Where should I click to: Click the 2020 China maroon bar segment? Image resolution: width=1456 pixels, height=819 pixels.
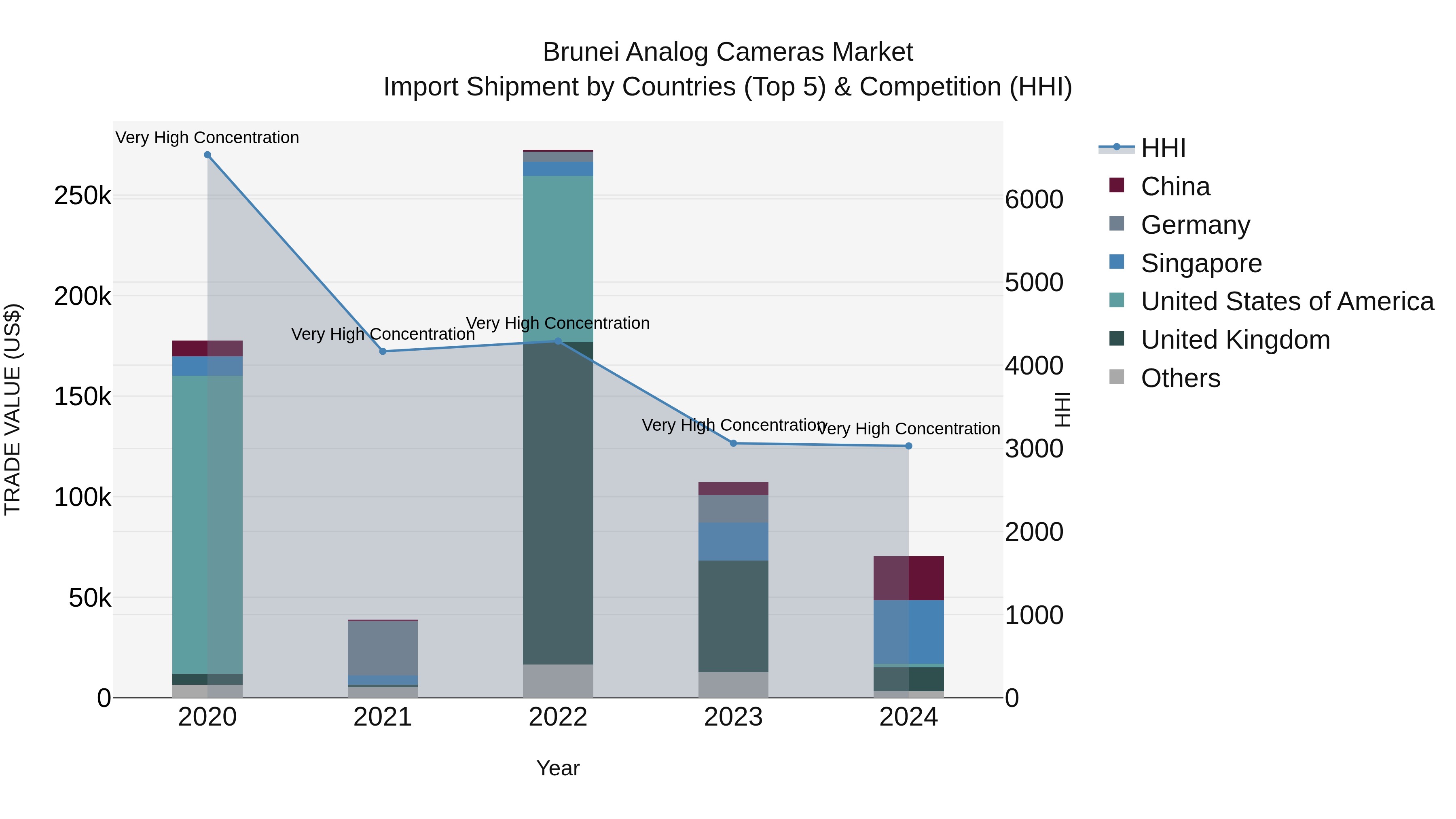(207, 349)
